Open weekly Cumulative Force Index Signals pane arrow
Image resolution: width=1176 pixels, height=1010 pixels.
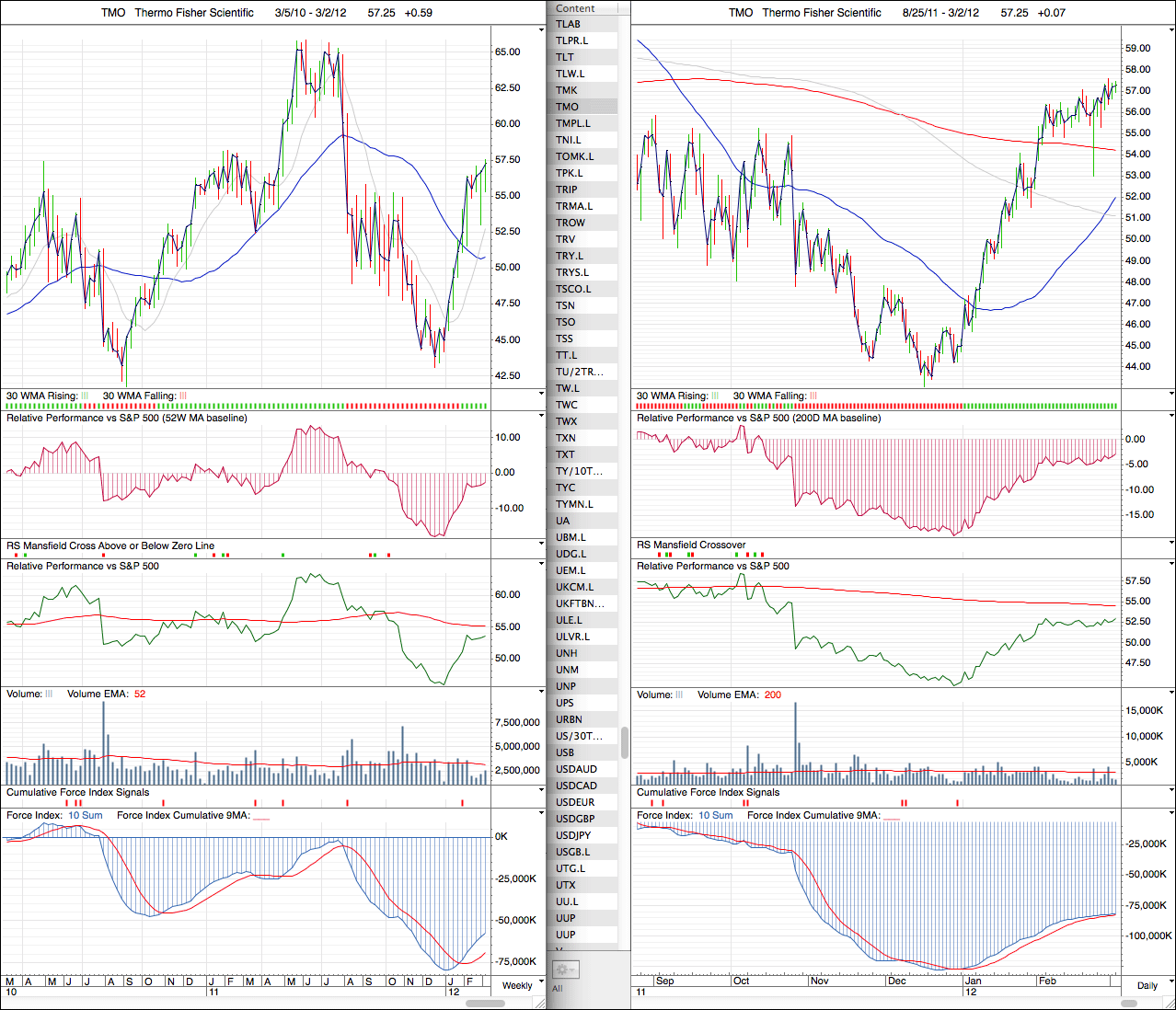click(541, 792)
